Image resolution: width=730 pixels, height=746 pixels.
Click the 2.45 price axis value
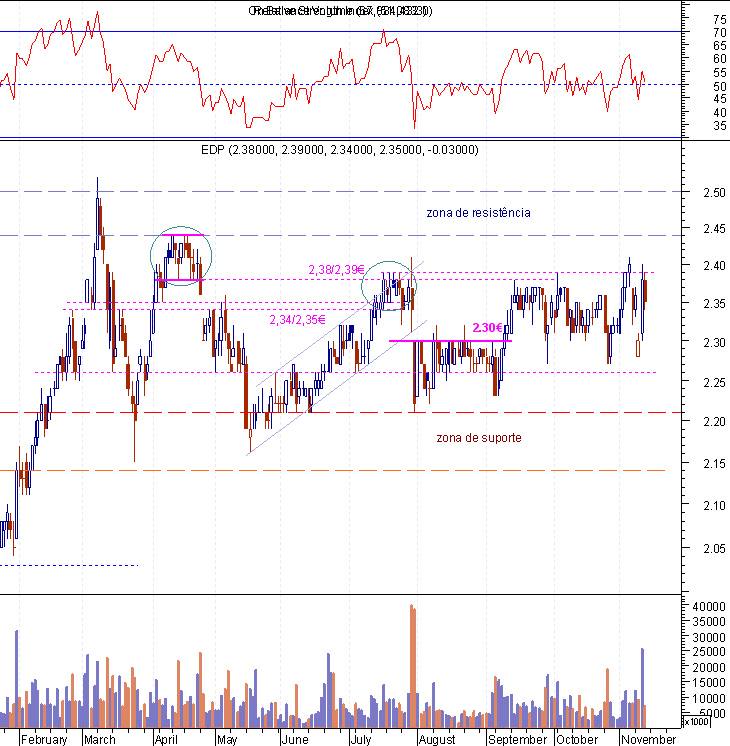coord(714,229)
